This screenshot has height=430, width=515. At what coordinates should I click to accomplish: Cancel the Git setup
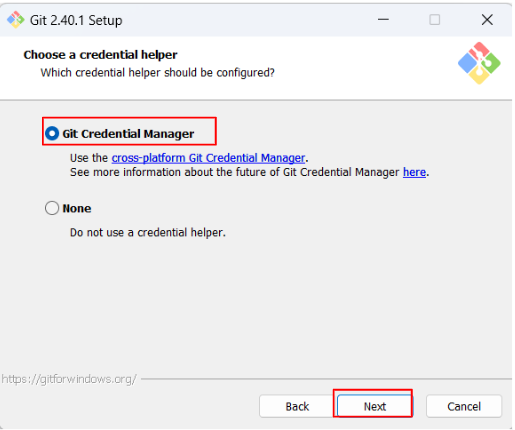click(x=464, y=406)
